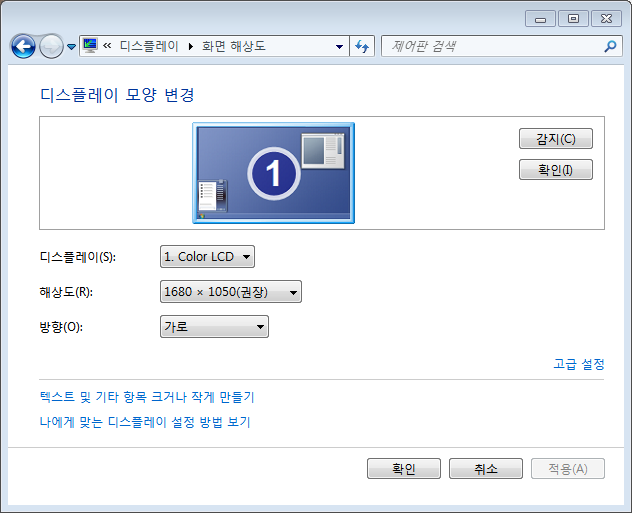Select the monitor 1 thumbnail
Viewport: 632px width, 513px height.
tap(274, 173)
